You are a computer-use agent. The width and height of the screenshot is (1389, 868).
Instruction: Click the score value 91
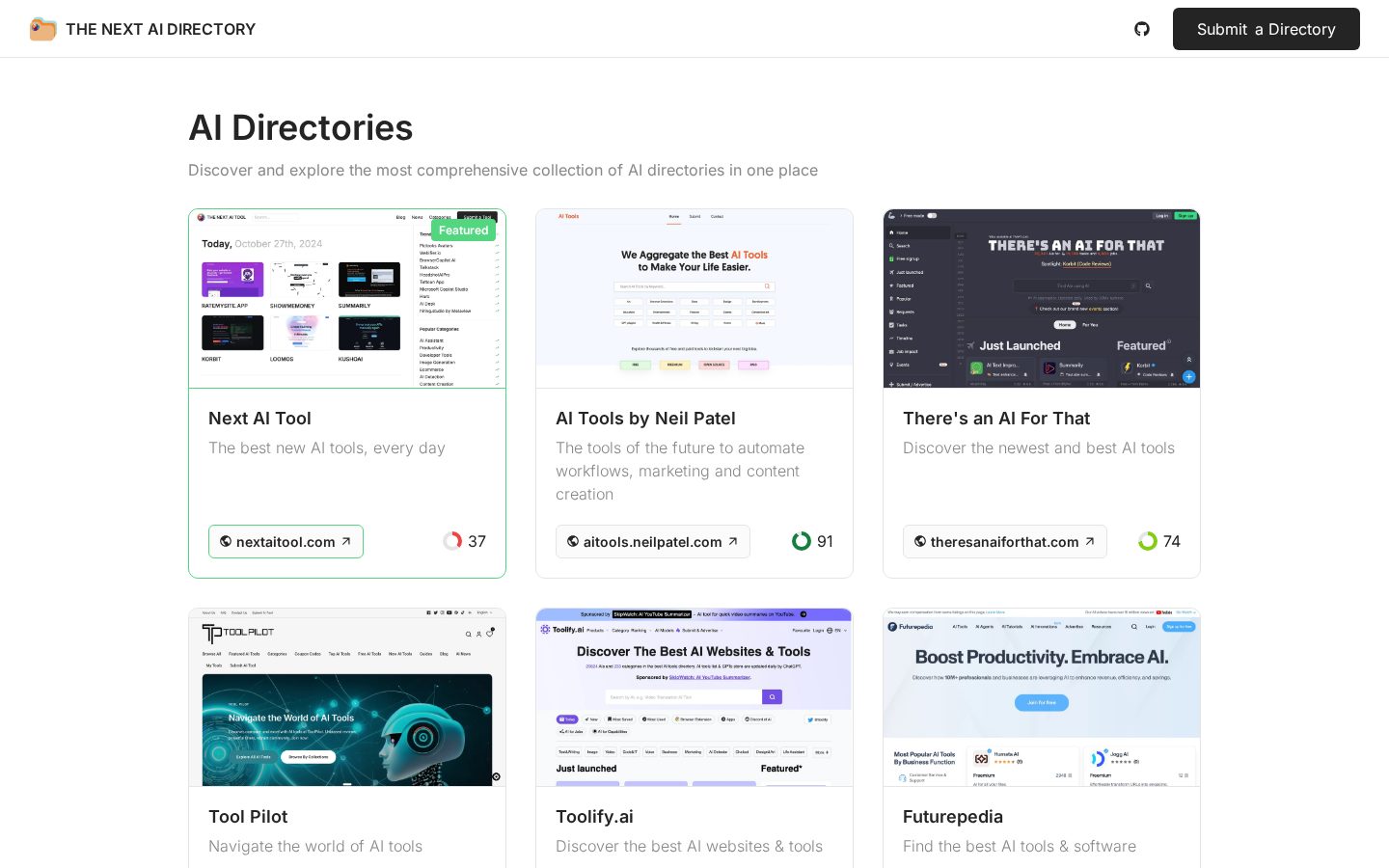pos(825,542)
